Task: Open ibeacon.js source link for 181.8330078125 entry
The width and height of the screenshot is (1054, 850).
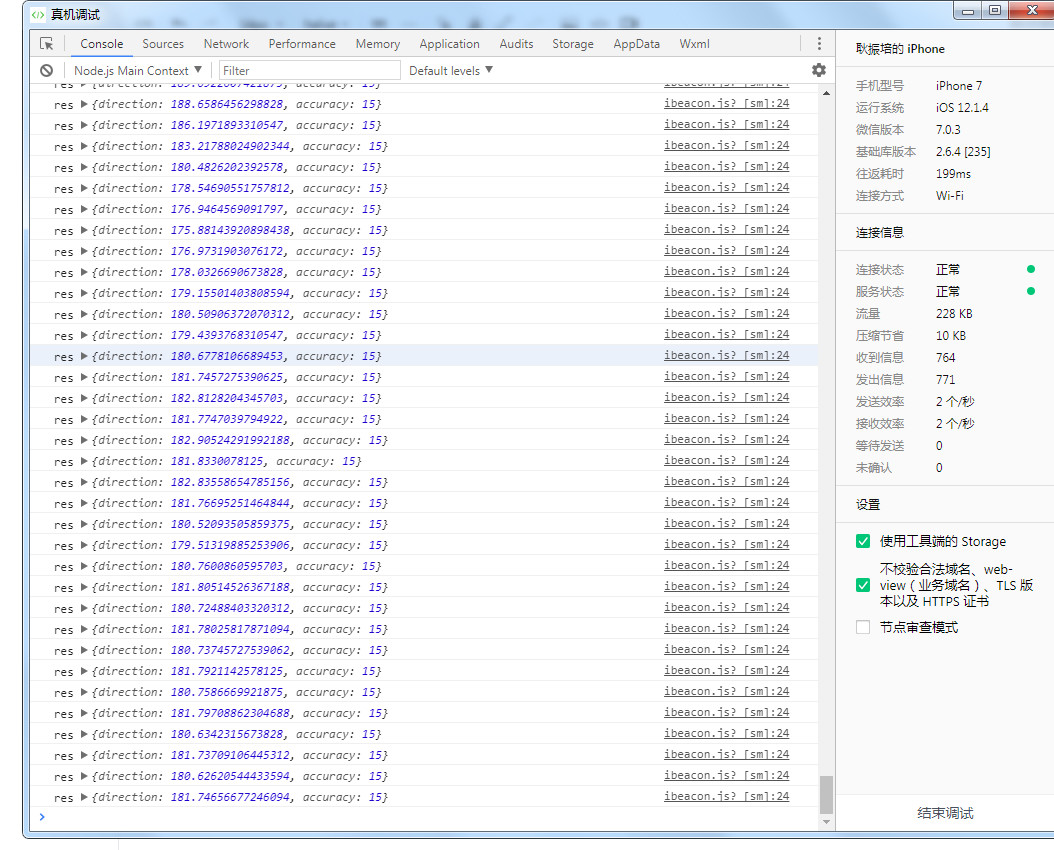Action: [726, 461]
